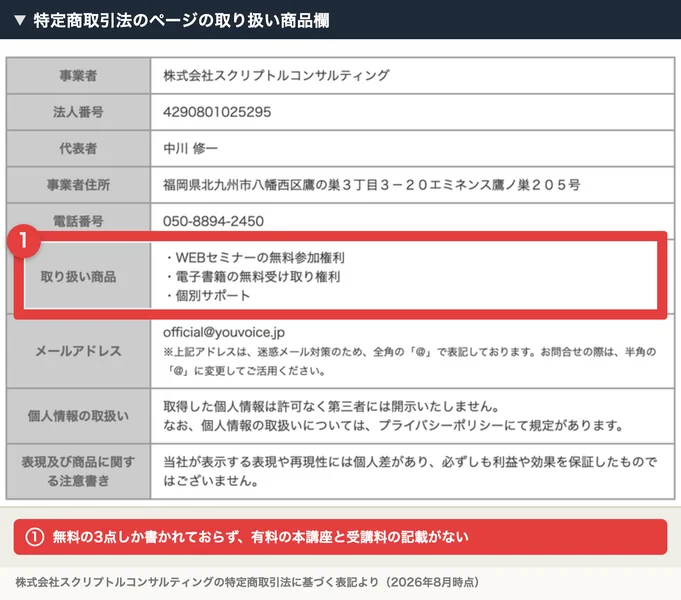This screenshot has width=681, height=600.
Task: Click the email official@youvoice.jp
Action: 224,332
